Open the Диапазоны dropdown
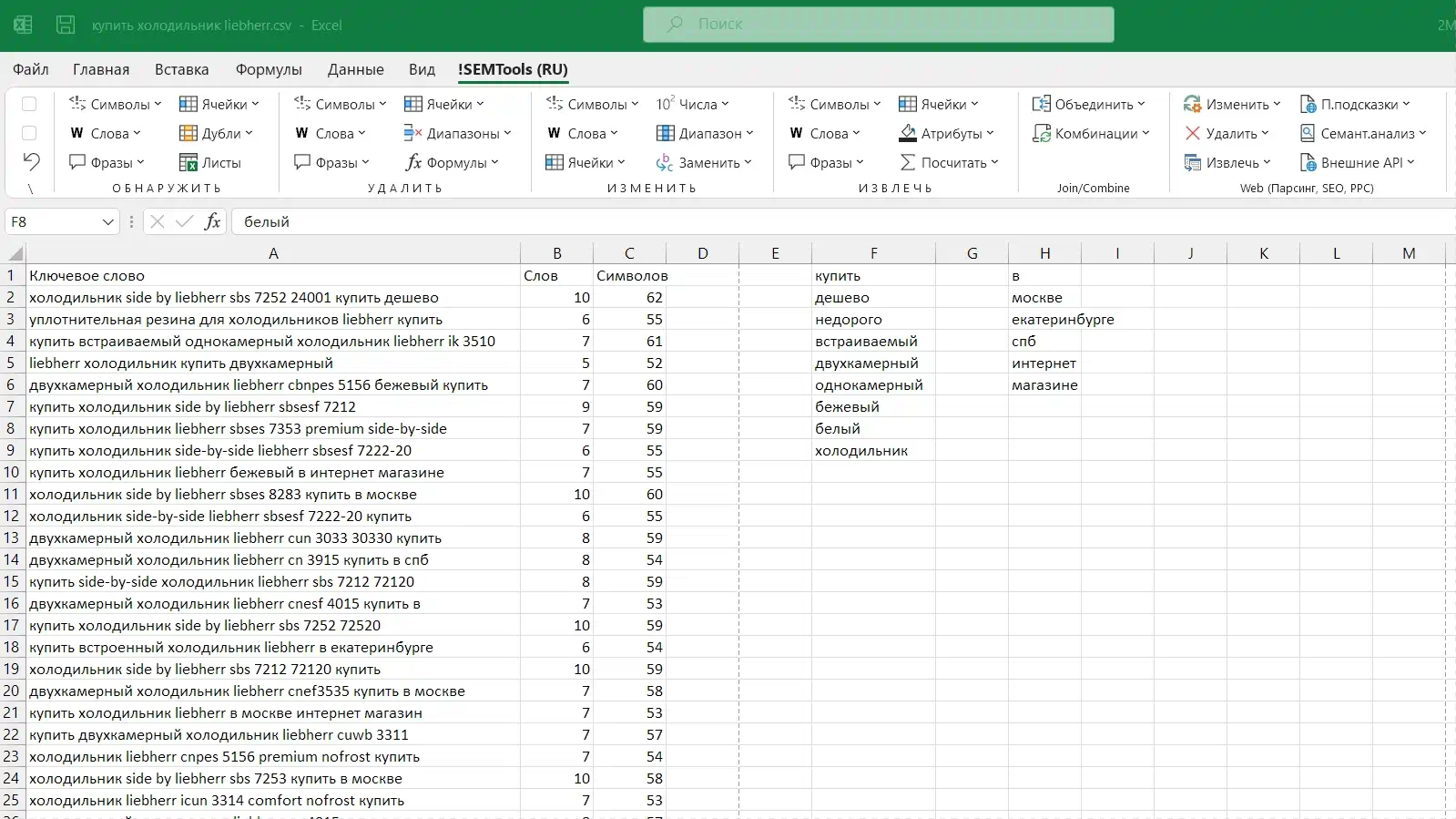 tap(458, 133)
